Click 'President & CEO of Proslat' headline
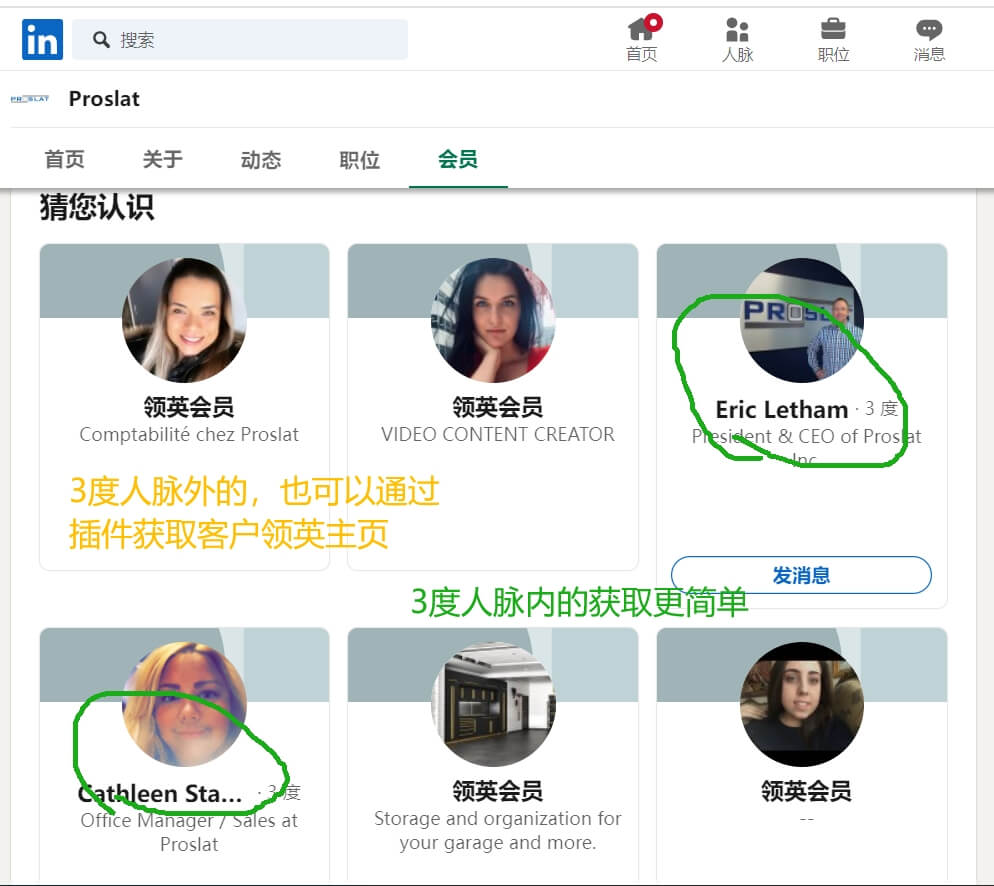Viewport: 994px width, 886px height. 806,447
